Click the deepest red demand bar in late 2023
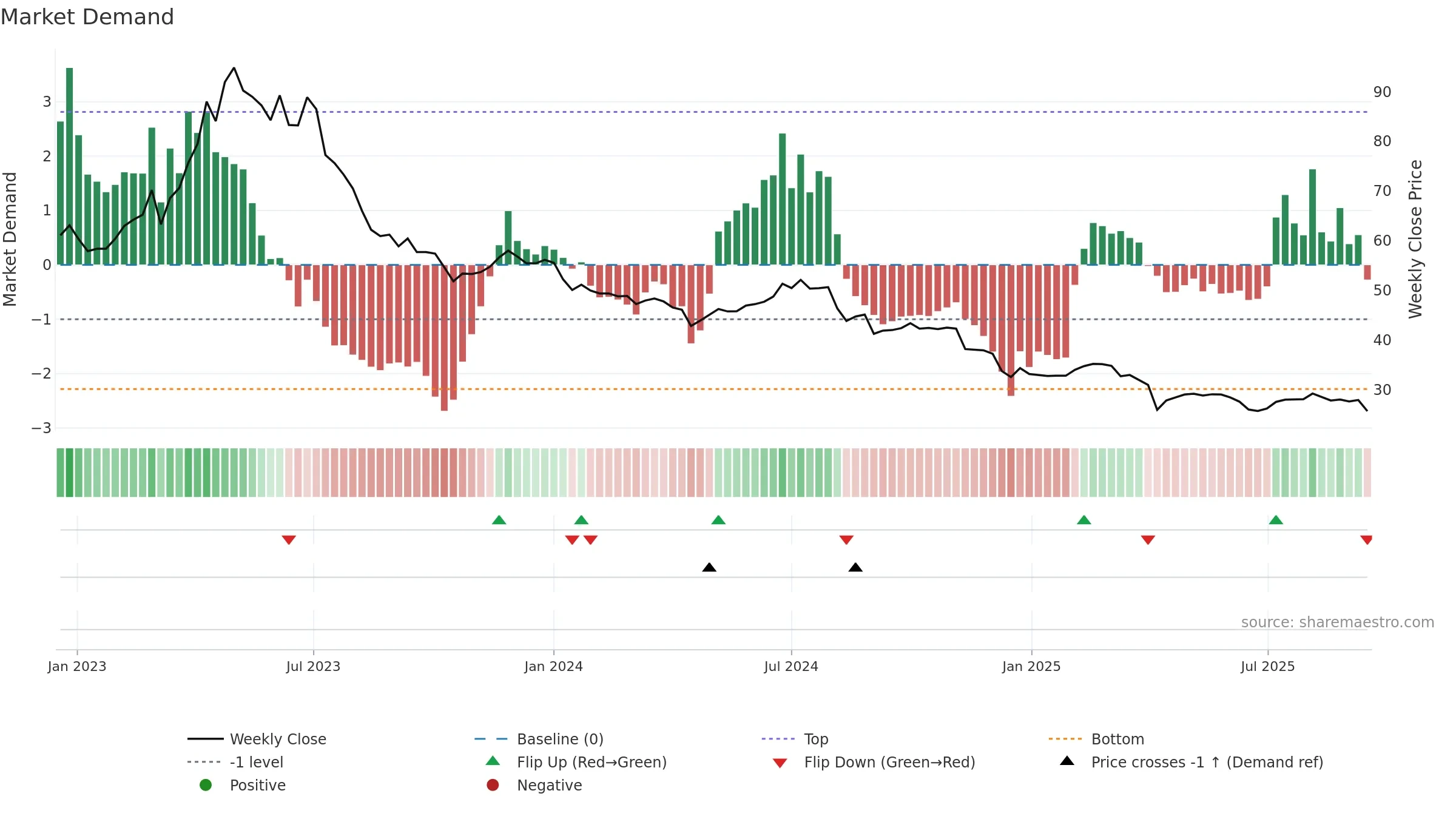1456x819 pixels. [444, 338]
